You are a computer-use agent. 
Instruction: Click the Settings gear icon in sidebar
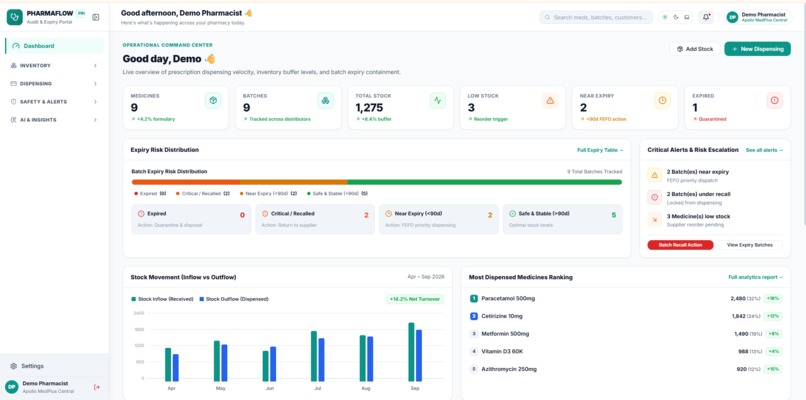(x=13, y=366)
